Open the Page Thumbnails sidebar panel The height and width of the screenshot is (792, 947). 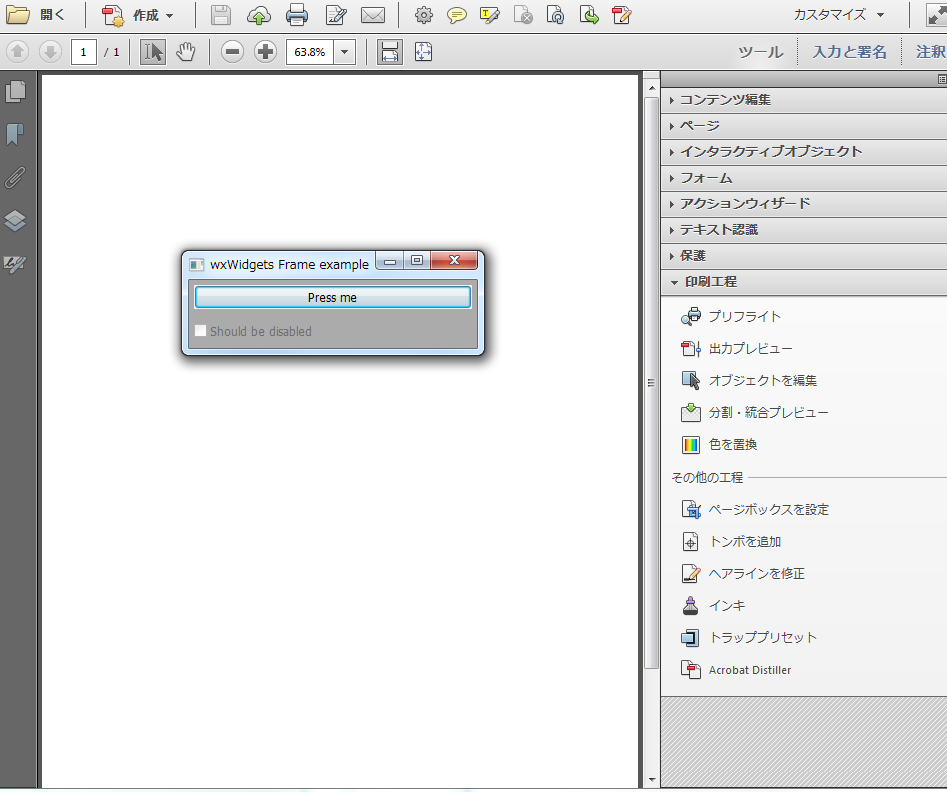click(14, 90)
